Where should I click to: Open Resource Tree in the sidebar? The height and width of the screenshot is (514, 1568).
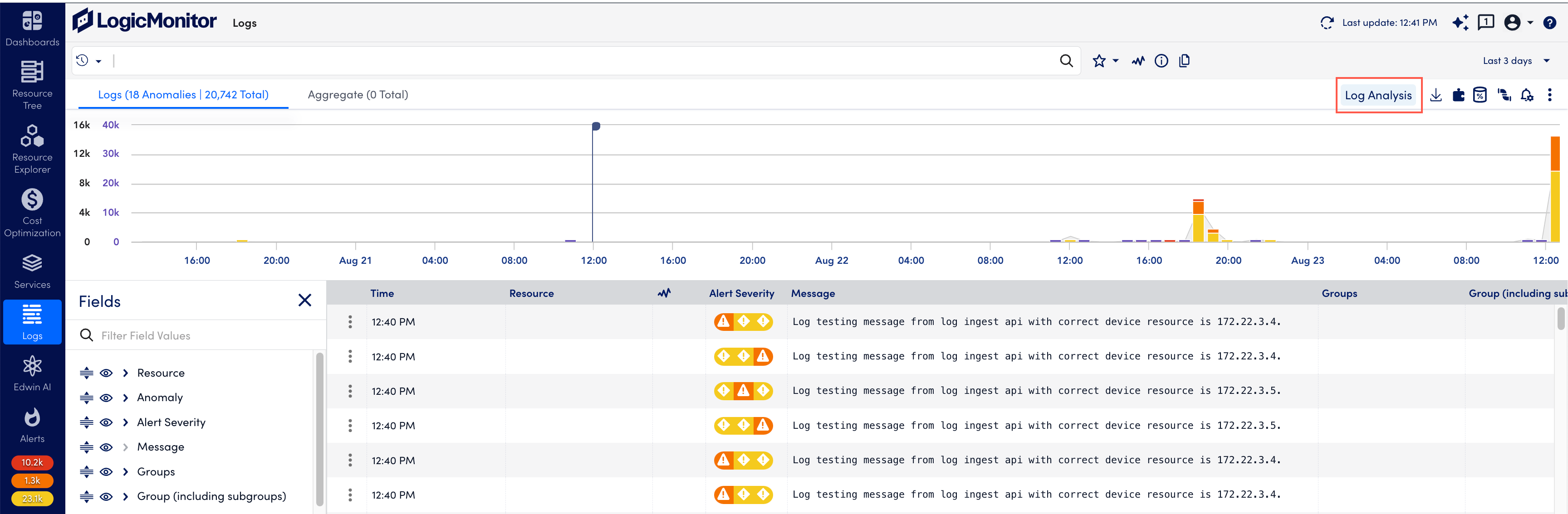(x=32, y=85)
